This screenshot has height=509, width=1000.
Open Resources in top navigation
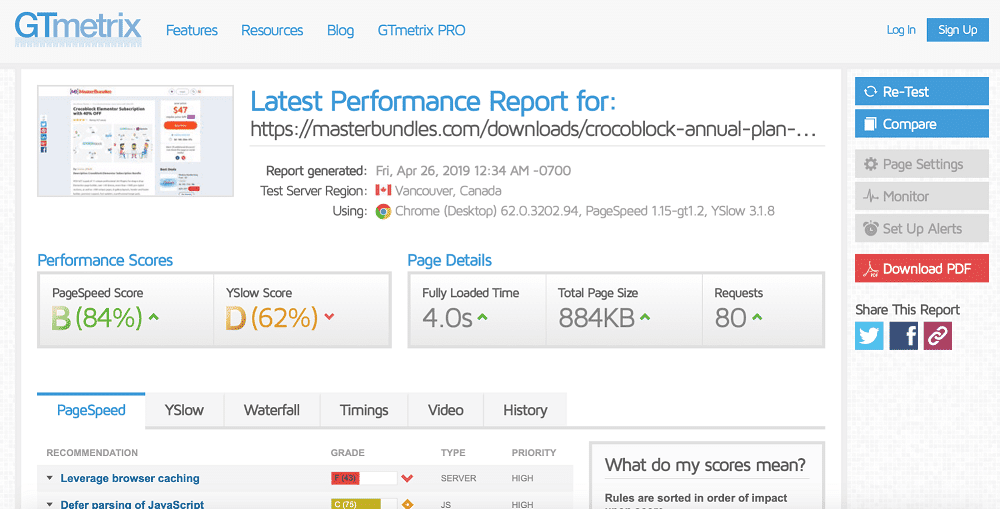click(272, 30)
